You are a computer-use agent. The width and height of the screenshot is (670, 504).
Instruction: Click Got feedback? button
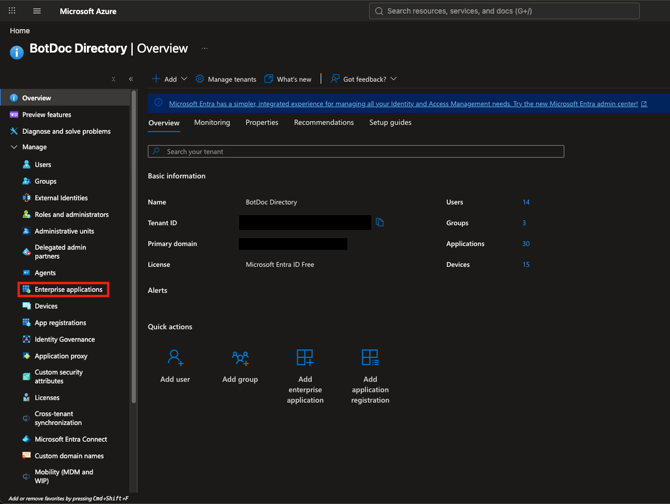[364, 79]
